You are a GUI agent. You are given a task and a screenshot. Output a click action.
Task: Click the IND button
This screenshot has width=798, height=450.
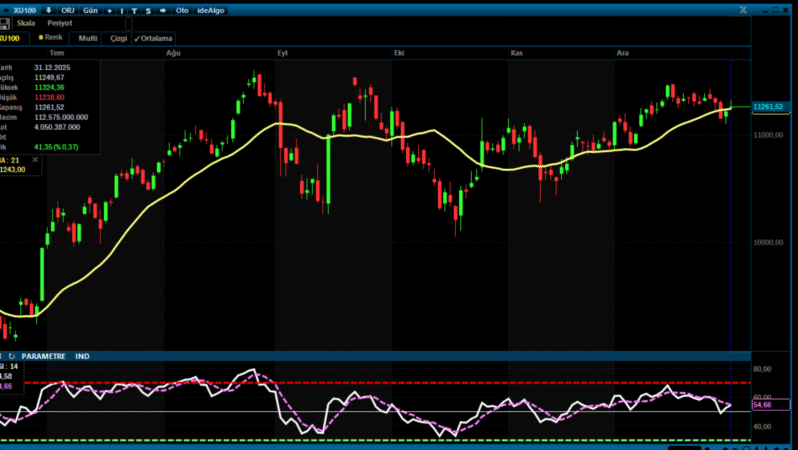pyautogui.click(x=82, y=356)
